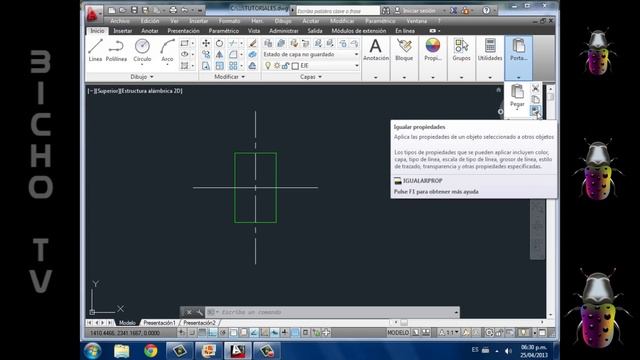640x360 pixels.
Task: Click the Trim tool in the Modificar panel
Action: coord(232,43)
